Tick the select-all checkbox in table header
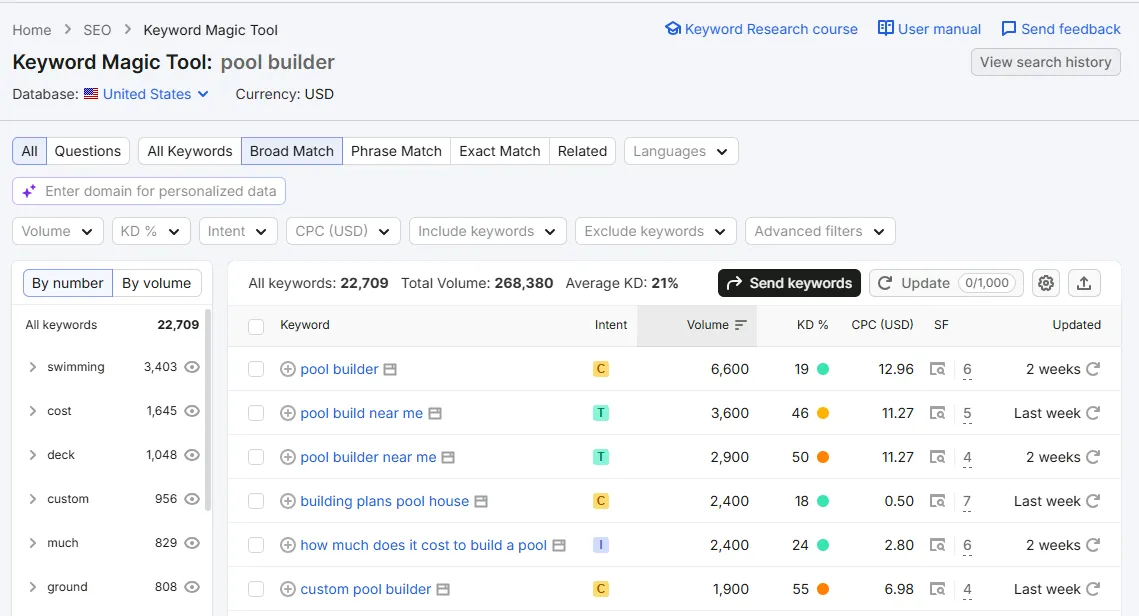Screen dimensions: 1139x616 coord(256,326)
